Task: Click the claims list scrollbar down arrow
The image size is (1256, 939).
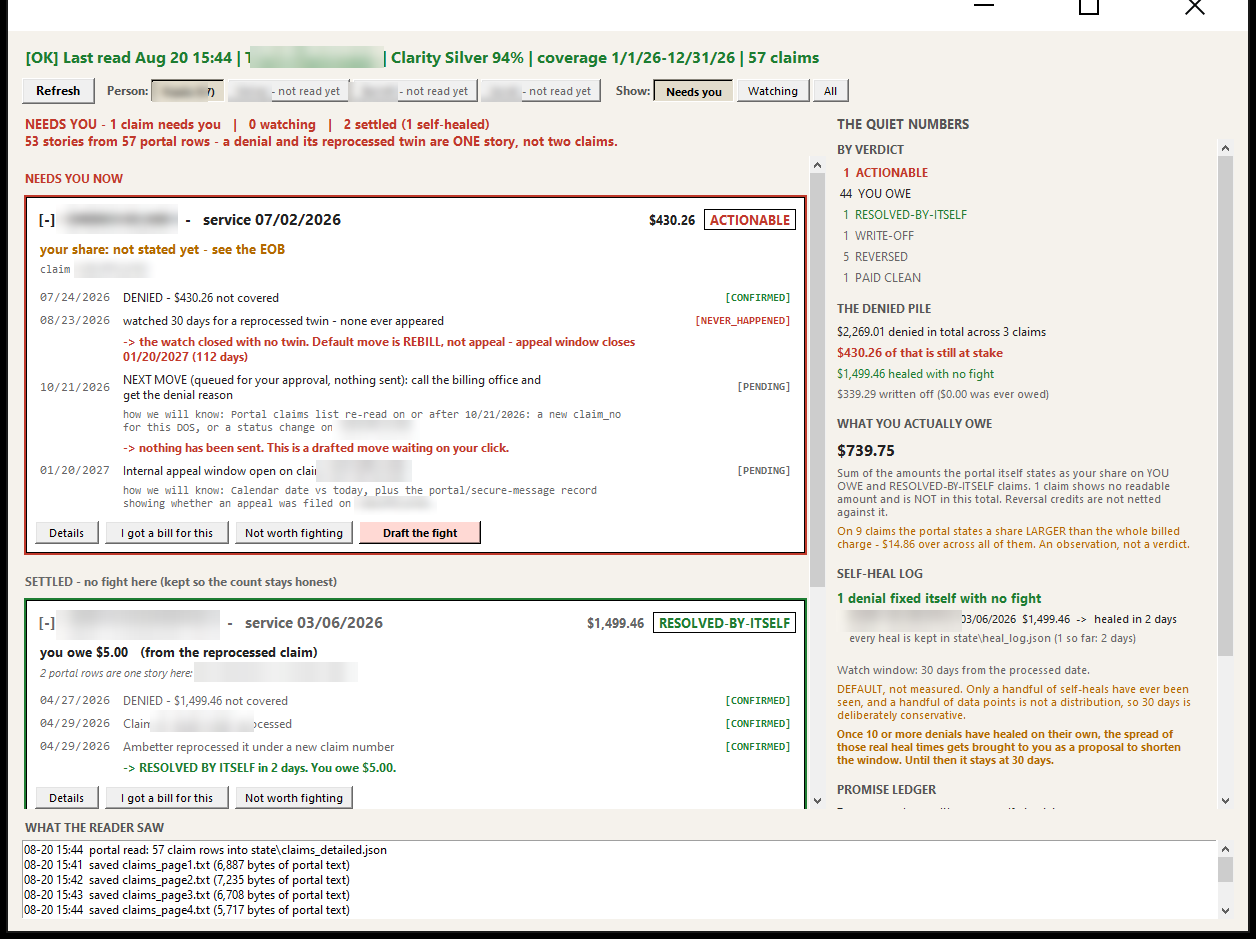Action: click(x=816, y=800)
